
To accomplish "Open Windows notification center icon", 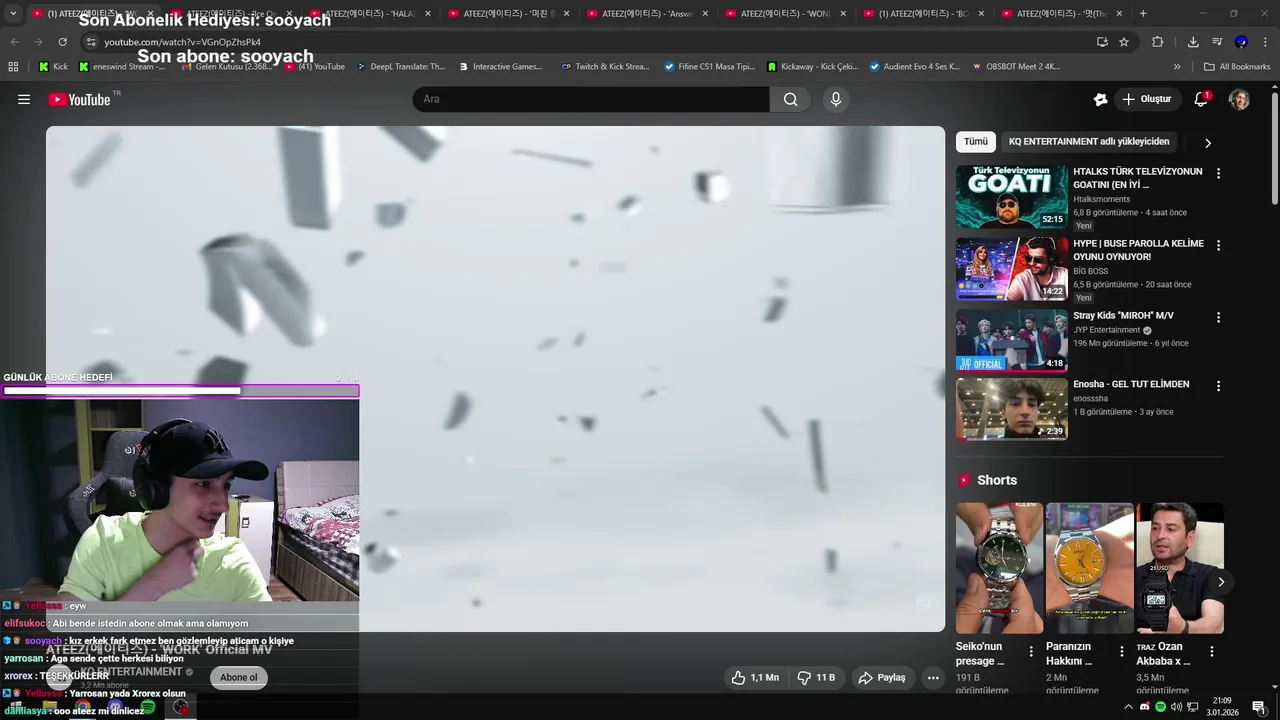I will (x=1259, y=707).
